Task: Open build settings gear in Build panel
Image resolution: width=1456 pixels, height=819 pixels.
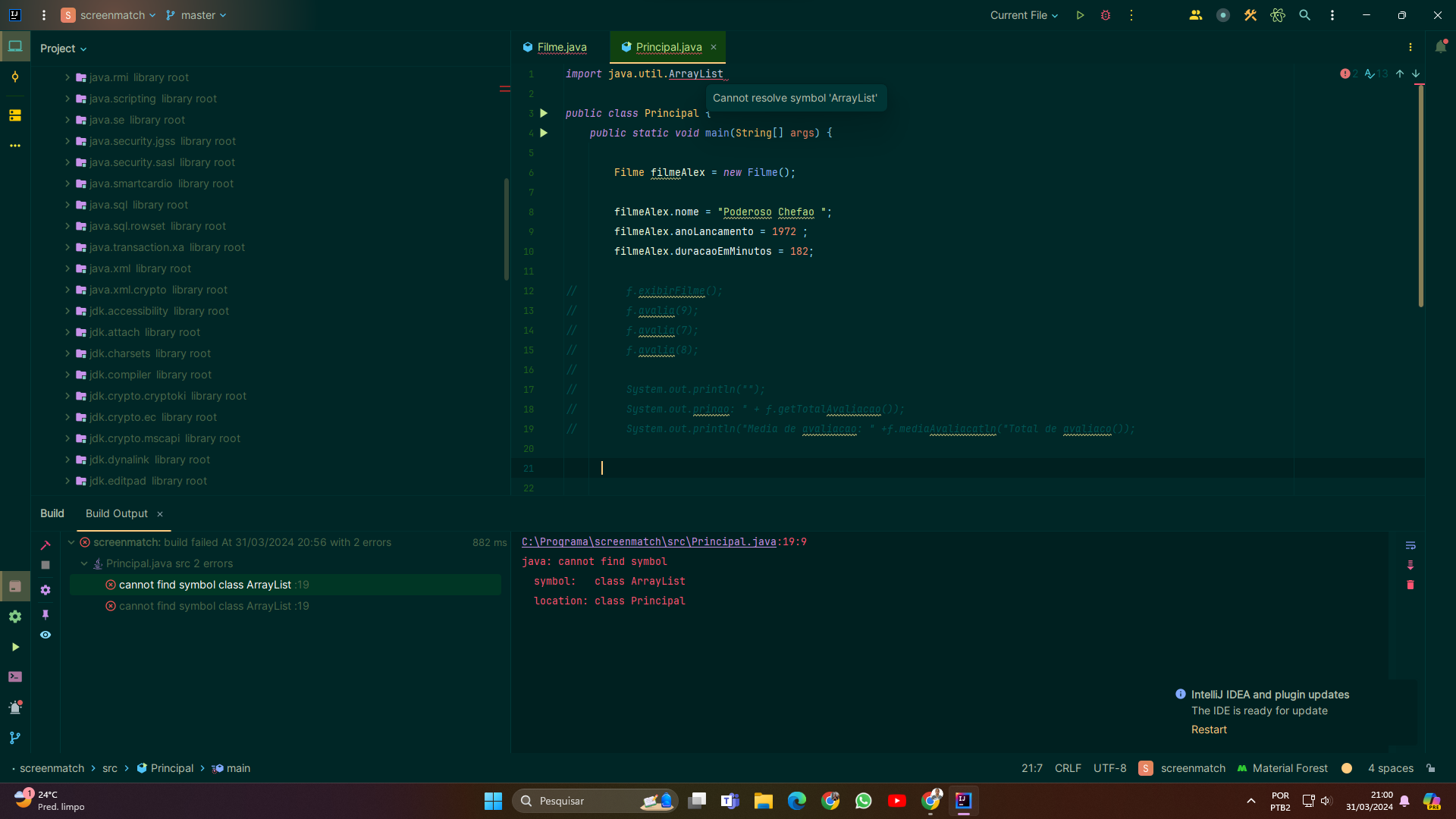Action: [x=45, y=590]
